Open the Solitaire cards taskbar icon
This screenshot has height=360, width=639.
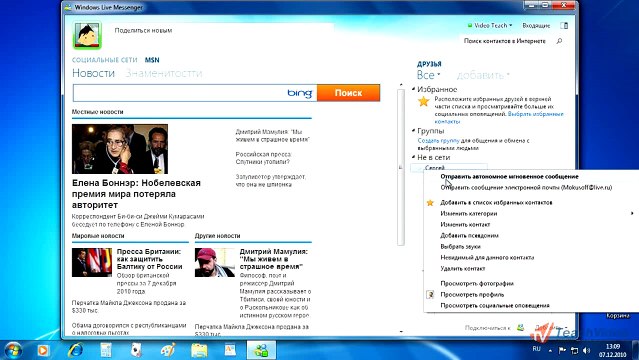pyautogui.click(x=136, y=350)
